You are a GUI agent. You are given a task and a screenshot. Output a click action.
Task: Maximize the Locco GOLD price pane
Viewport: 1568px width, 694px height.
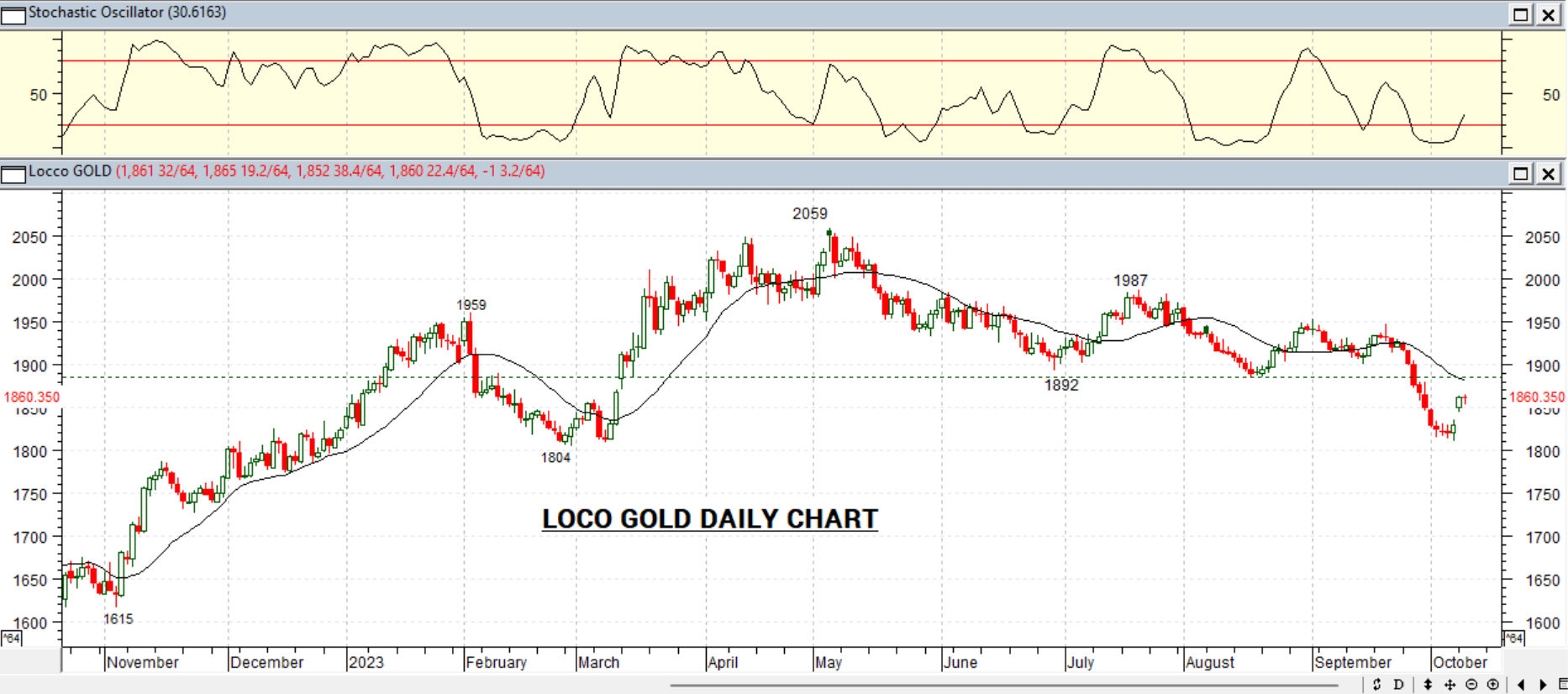(x=1521, y=173)
